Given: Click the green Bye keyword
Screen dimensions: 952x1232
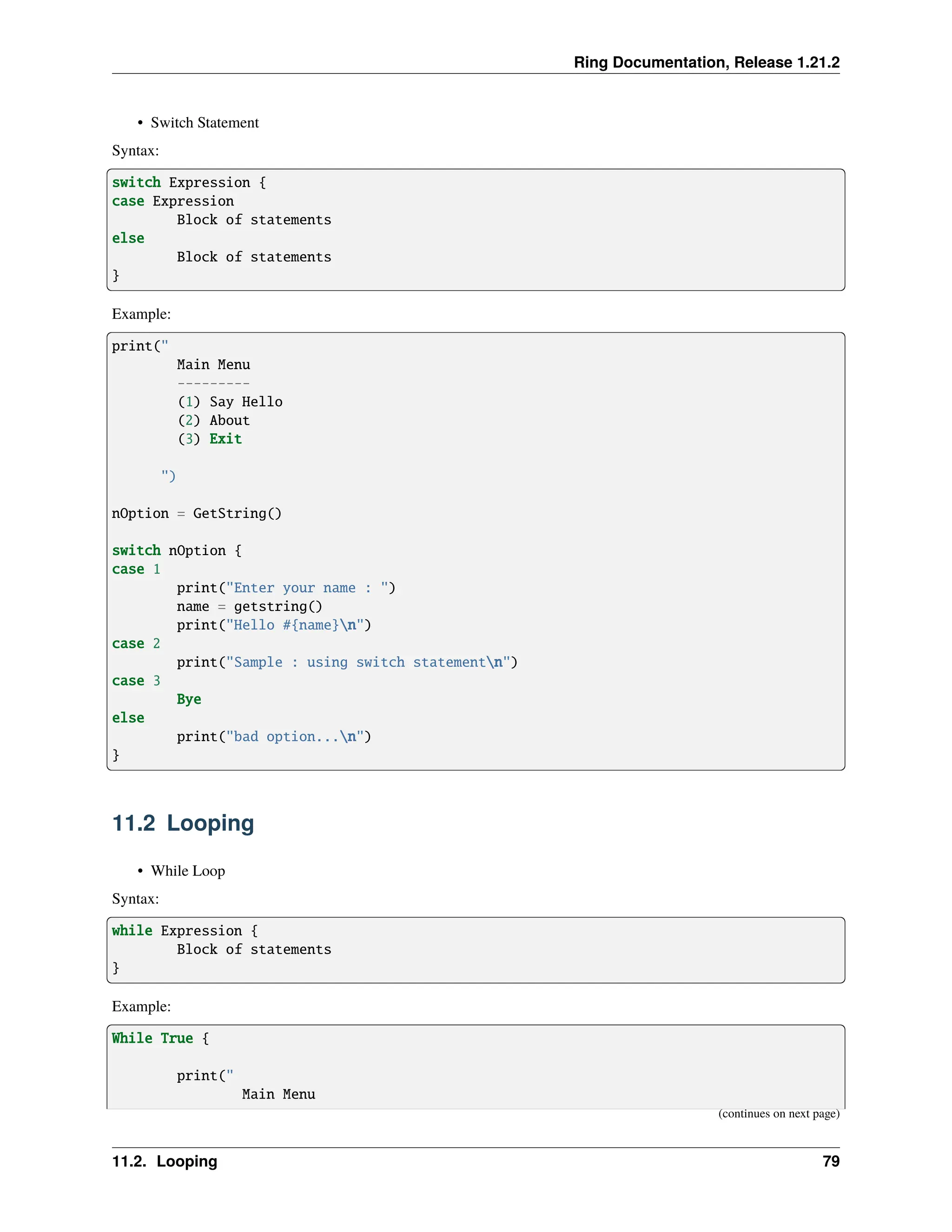Looking at the screenshot, I should [188, 700].
